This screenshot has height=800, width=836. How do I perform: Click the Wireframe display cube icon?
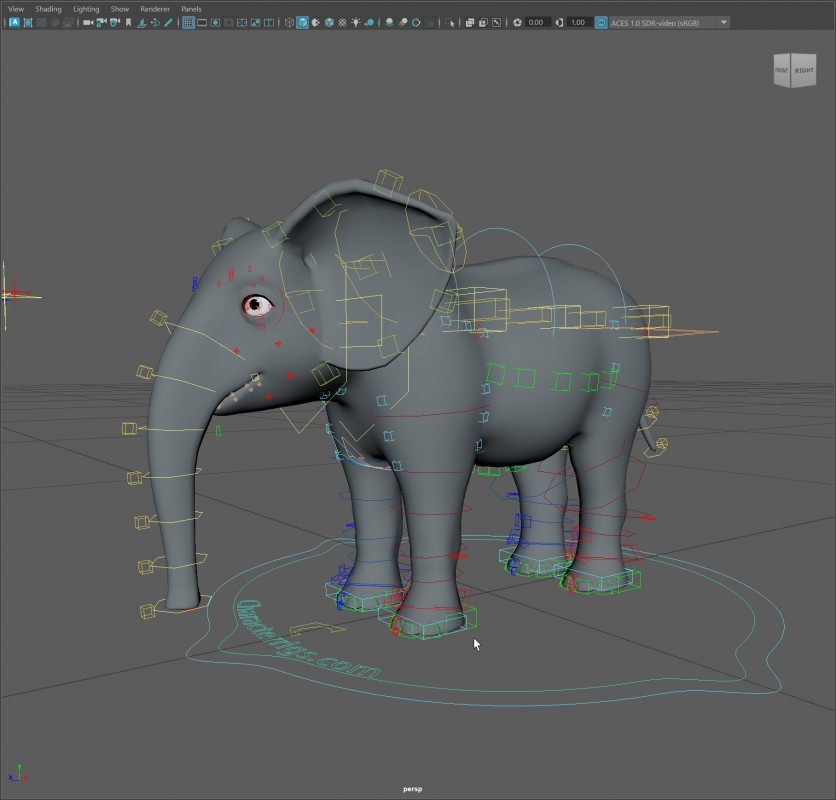(290, 22)
